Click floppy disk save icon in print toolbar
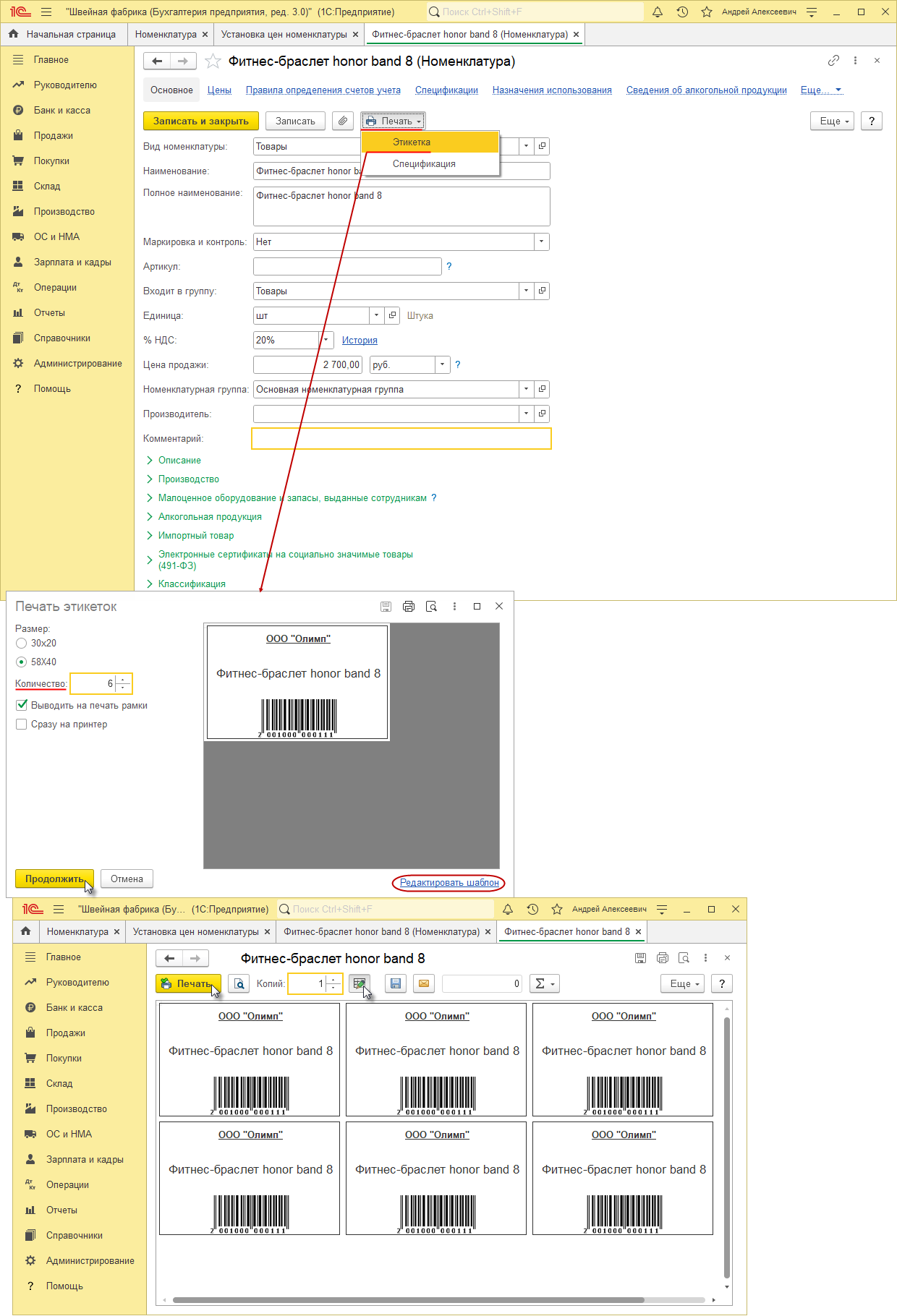897x1316 pixels. pyautogui.click(x=395, y=983)
